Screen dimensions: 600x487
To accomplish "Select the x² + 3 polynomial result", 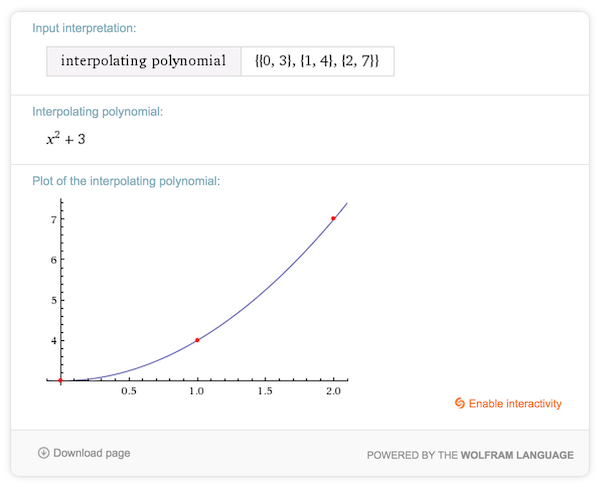I will (x=66, y=139).
